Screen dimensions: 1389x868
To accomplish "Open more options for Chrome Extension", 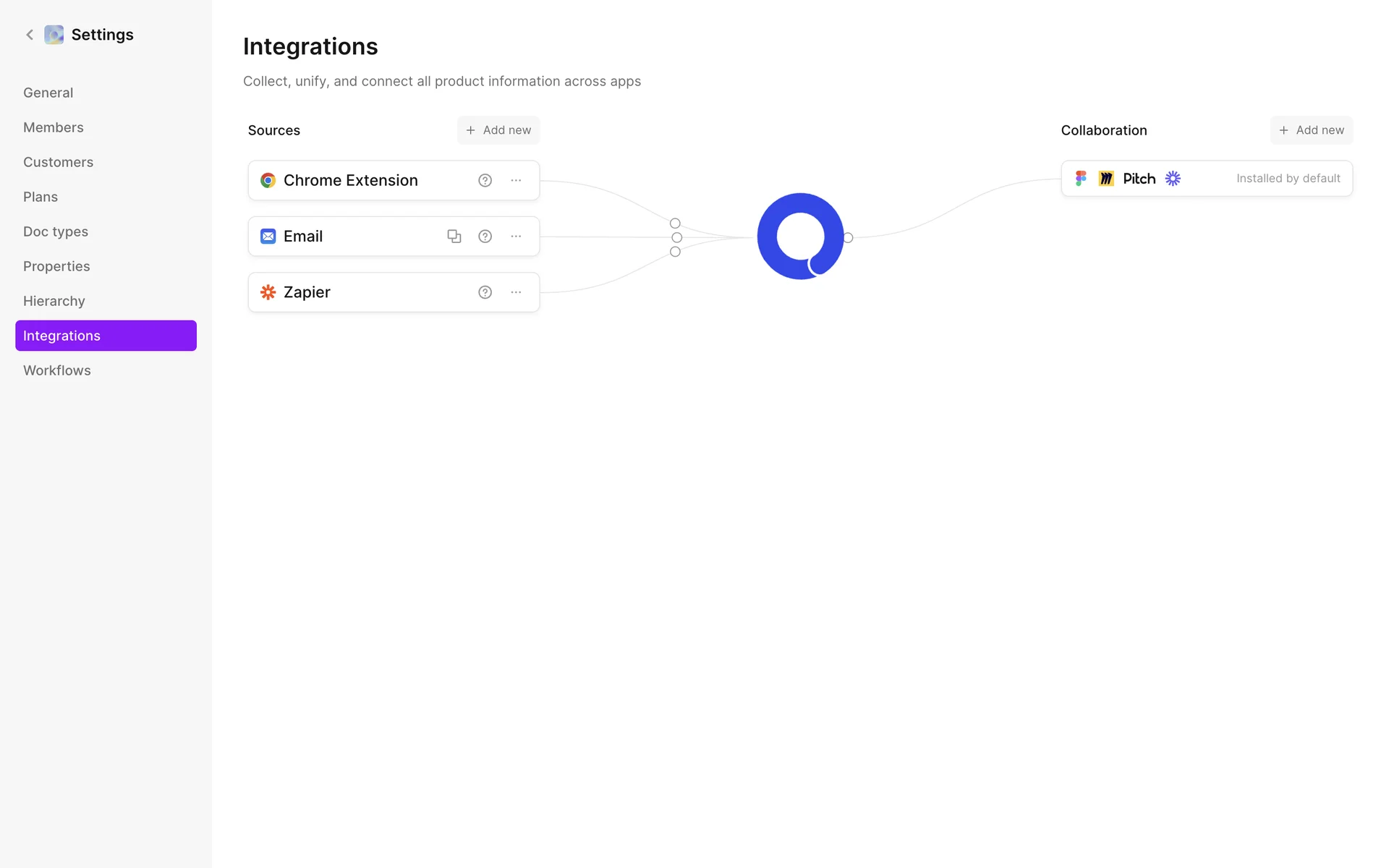I will coord(516,181).
